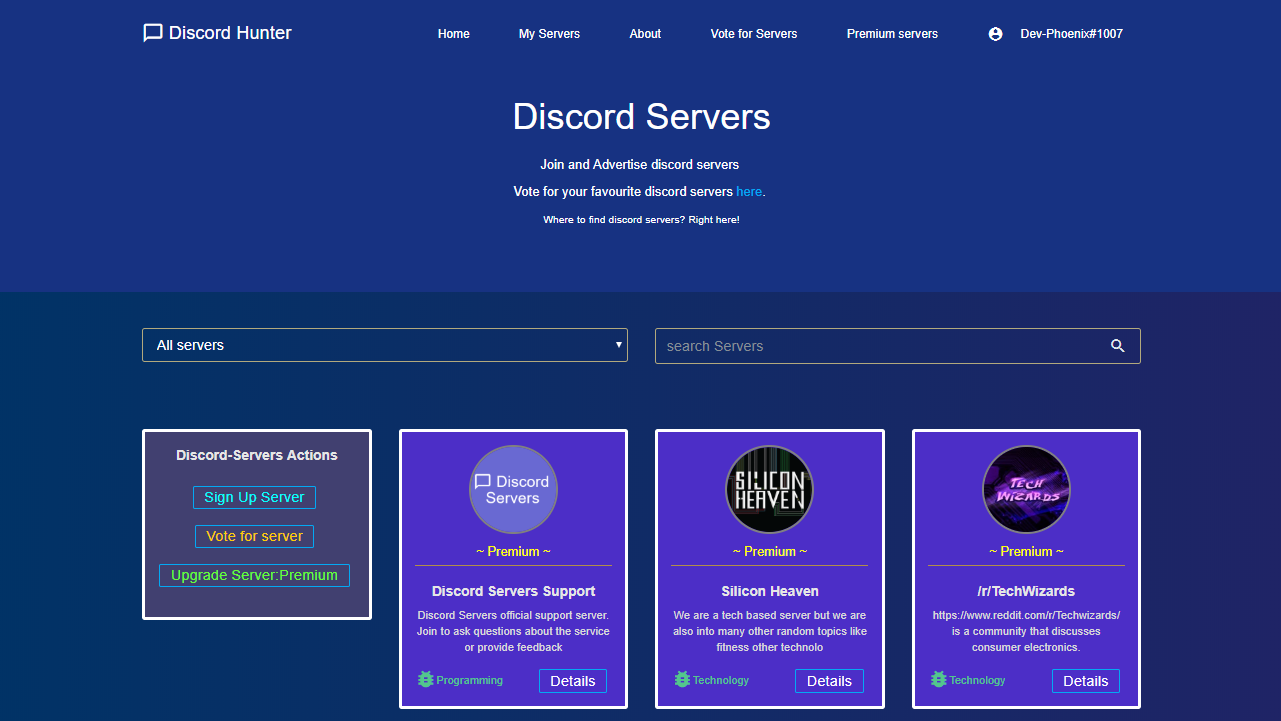Click the Discord Servers main heading

(641, 117)
